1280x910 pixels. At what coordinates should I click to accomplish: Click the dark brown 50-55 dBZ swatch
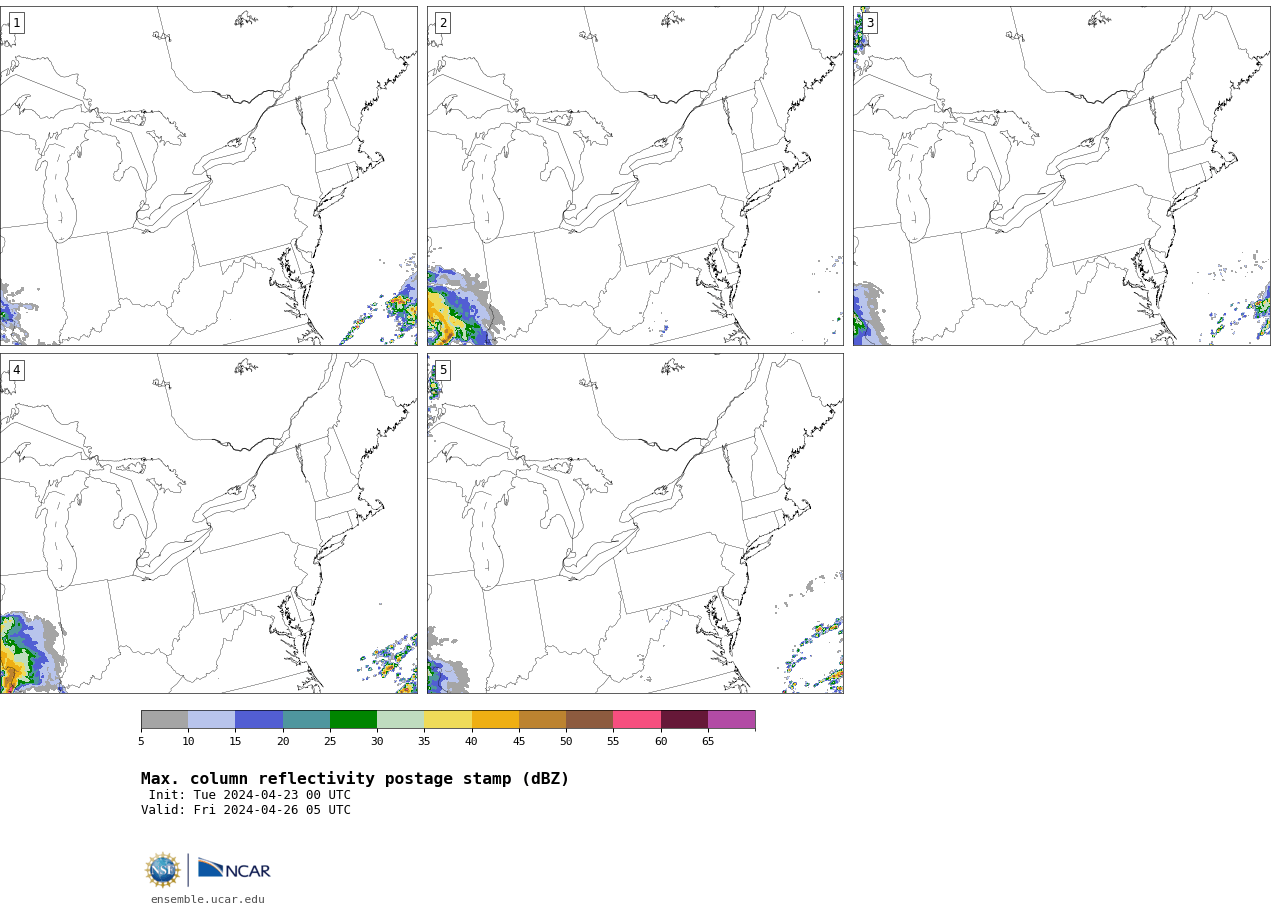pos(590,720)
